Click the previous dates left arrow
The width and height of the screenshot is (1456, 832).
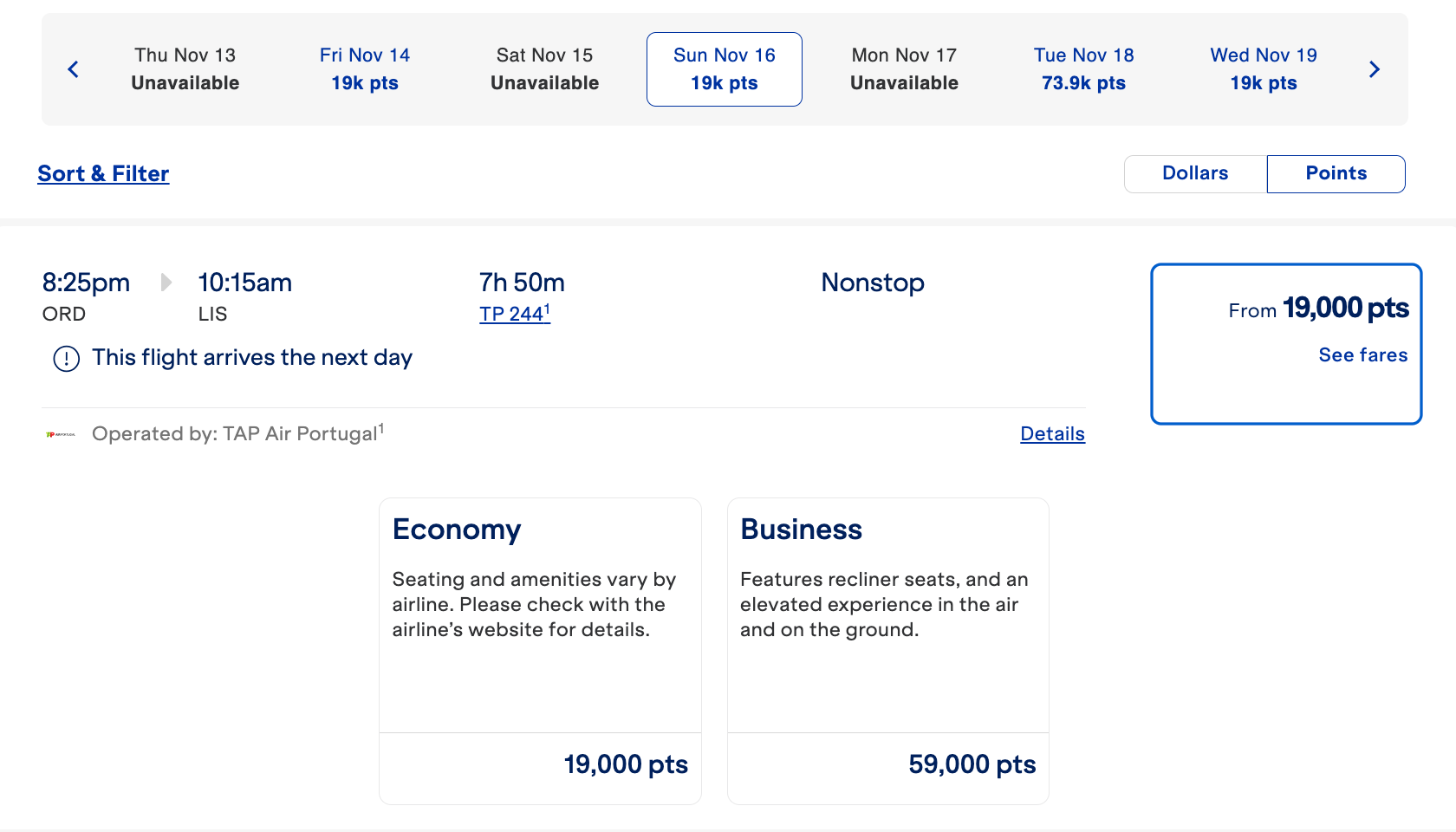(x=74, y=69)
